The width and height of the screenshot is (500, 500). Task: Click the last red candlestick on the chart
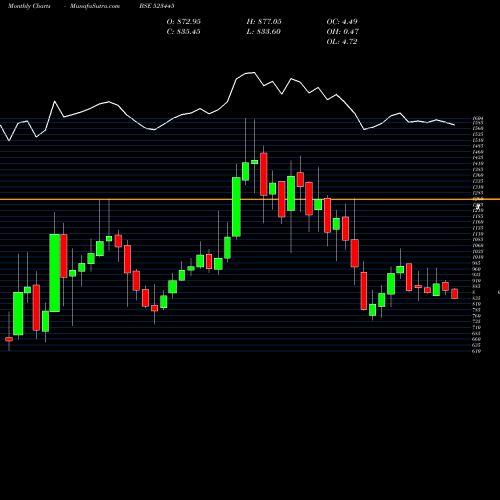pos(455,294)
